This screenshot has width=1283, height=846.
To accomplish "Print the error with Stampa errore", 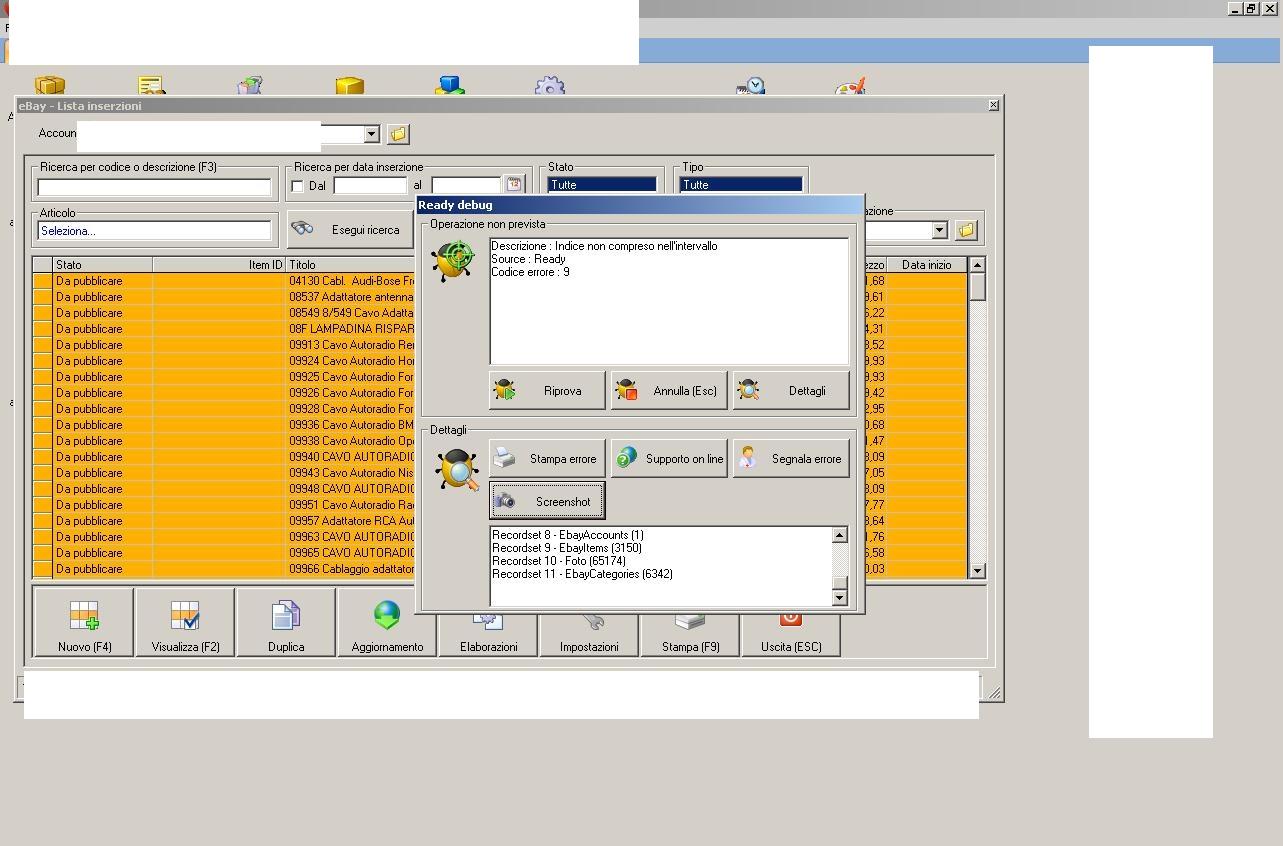I will 547,459.
